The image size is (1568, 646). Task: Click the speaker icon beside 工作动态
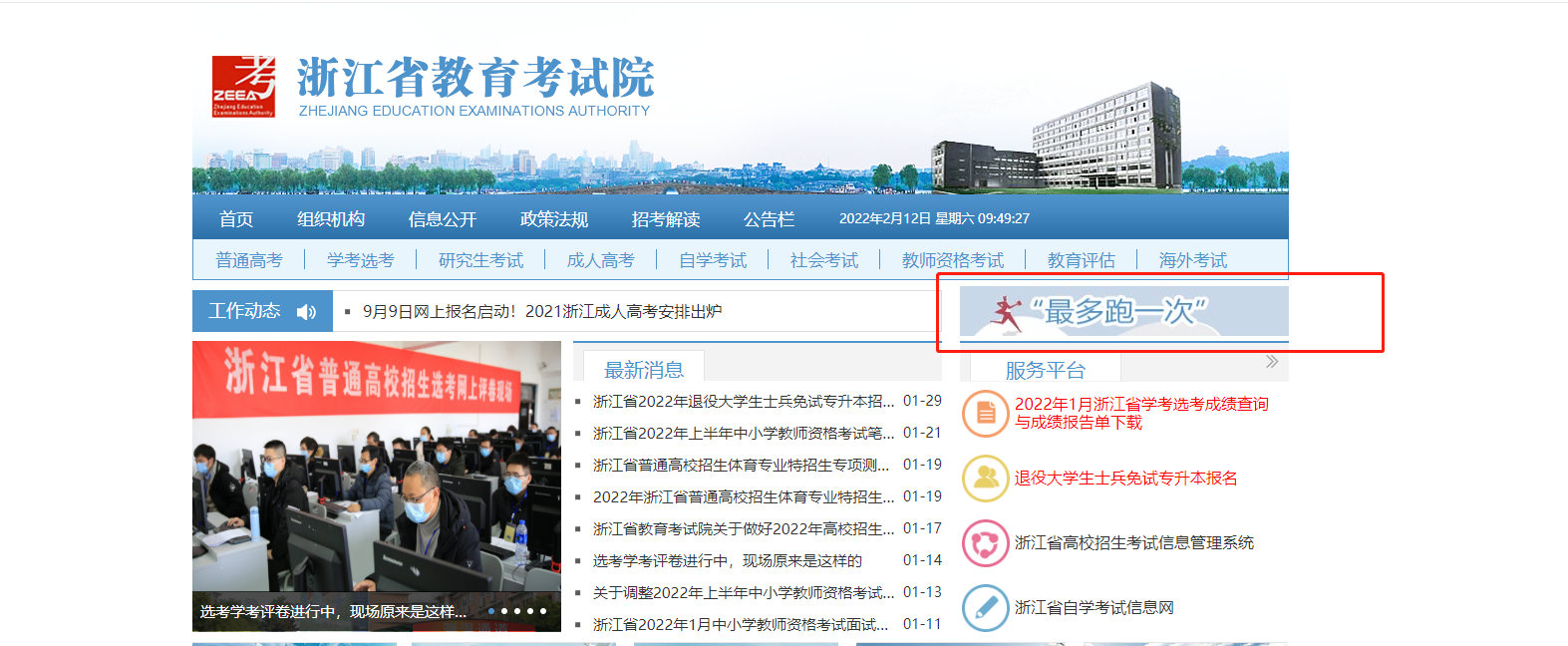pyautogui.click(x=307, y=312)
